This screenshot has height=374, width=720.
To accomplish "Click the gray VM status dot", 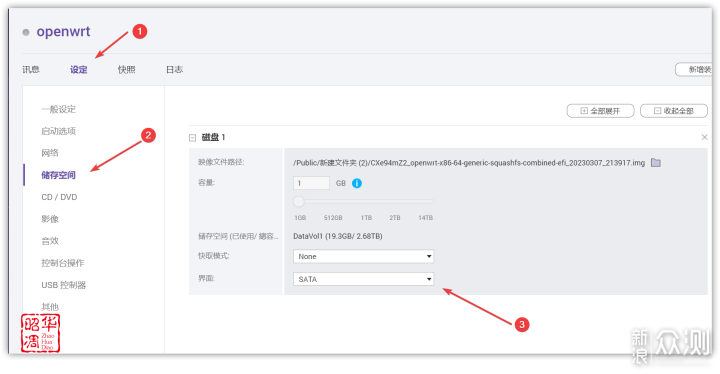I will click(26, 32).
